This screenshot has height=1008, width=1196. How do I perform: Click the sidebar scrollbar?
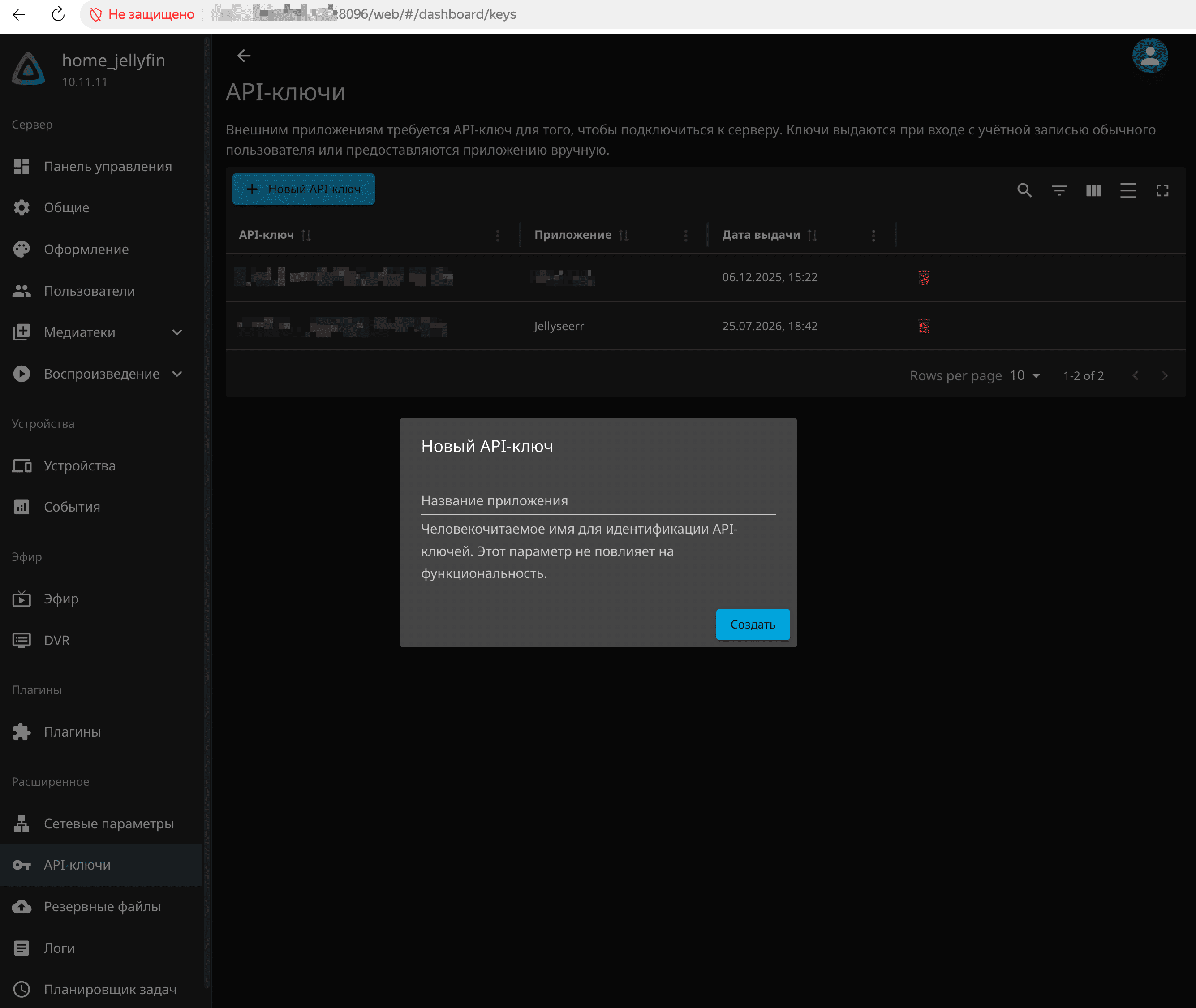(207, 512)
